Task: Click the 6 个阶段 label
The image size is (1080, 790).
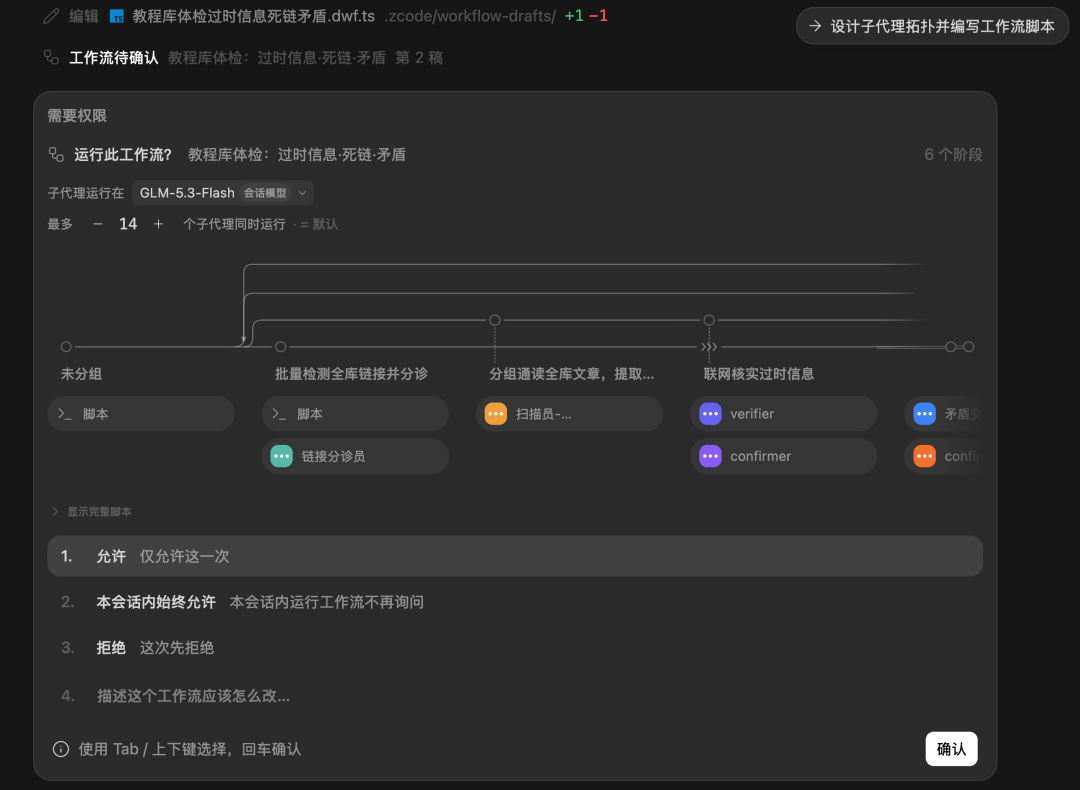Action: tap(953, 154)
